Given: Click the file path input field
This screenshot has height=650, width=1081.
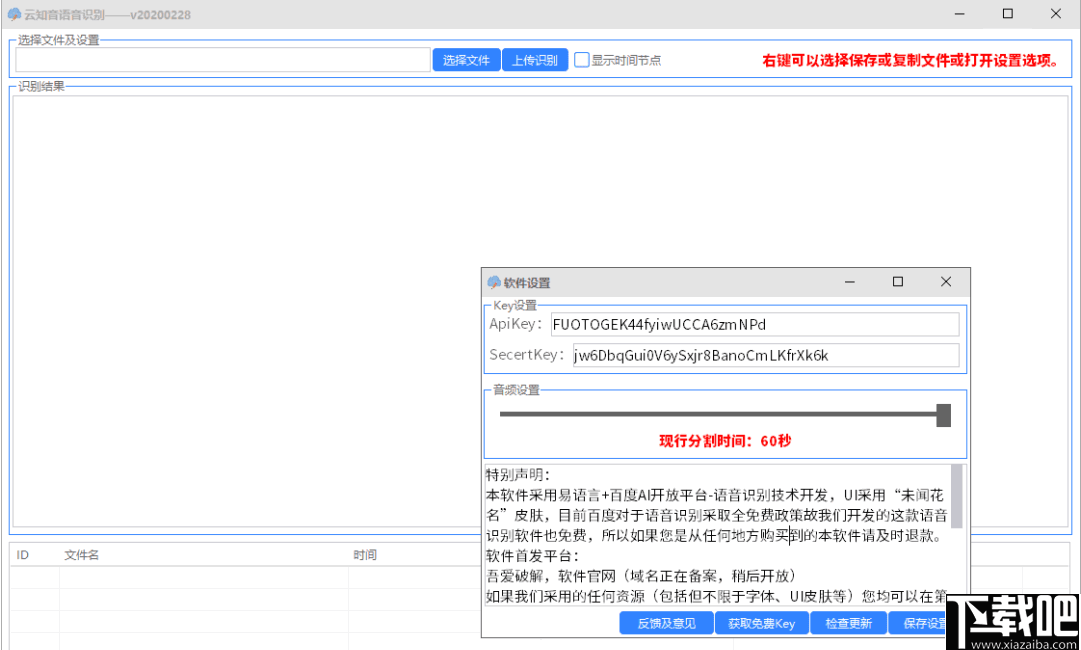Looking at the screenshot, I should point(220,60).
